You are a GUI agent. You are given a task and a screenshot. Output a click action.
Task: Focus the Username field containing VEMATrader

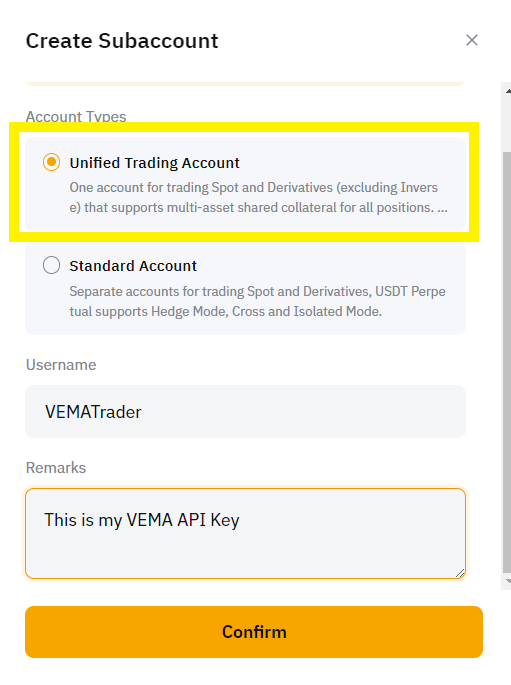coord(245,412)
